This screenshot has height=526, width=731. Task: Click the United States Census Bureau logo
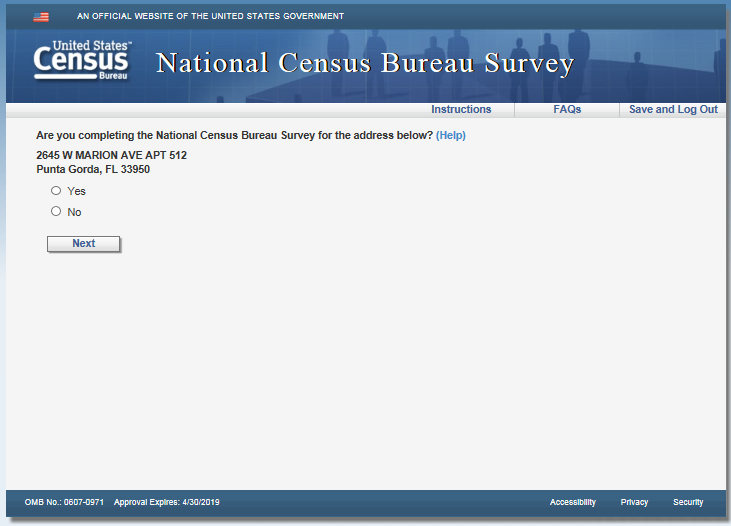[x=83, y=60]
